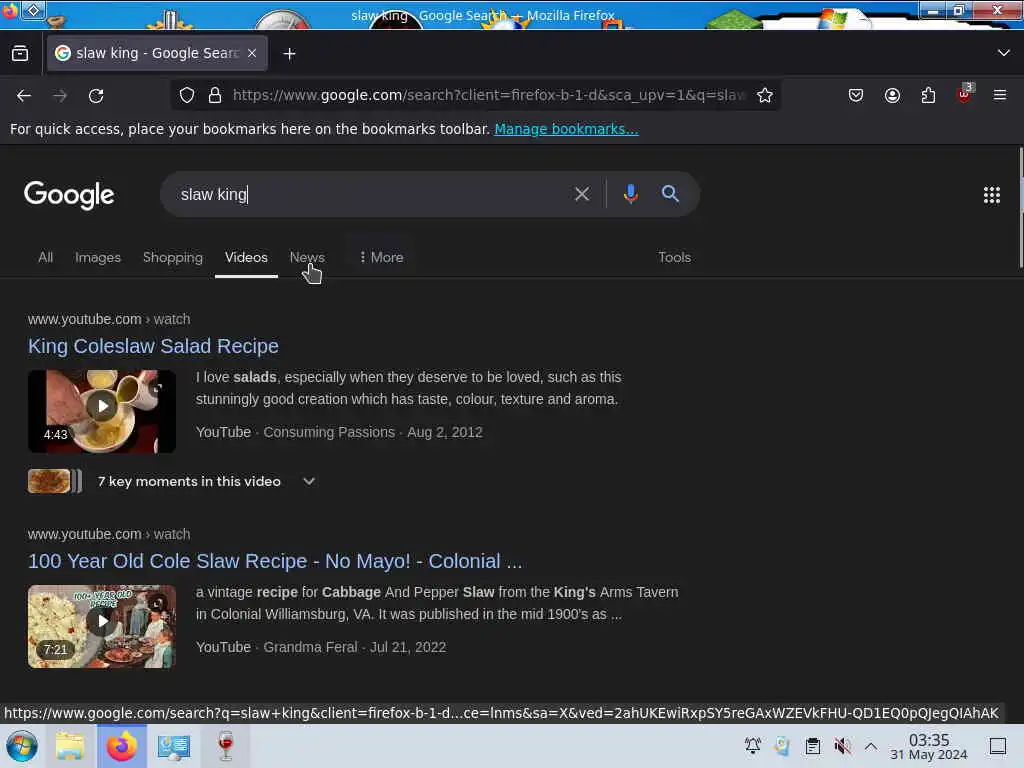Viewport: 1024px width, 768px height.
Task: Click the address bar URL
Action: (488, 95)
